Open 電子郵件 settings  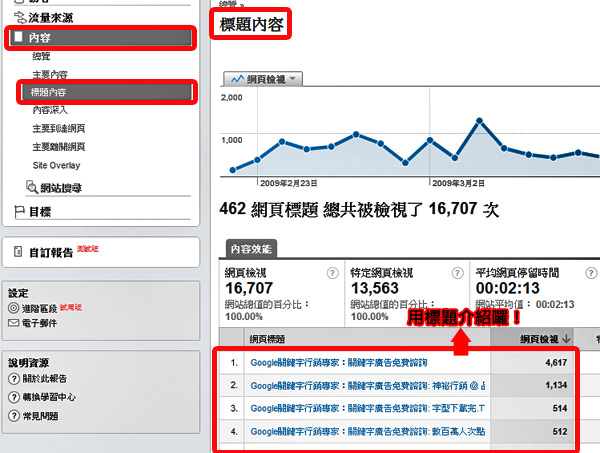click(39, 323)
